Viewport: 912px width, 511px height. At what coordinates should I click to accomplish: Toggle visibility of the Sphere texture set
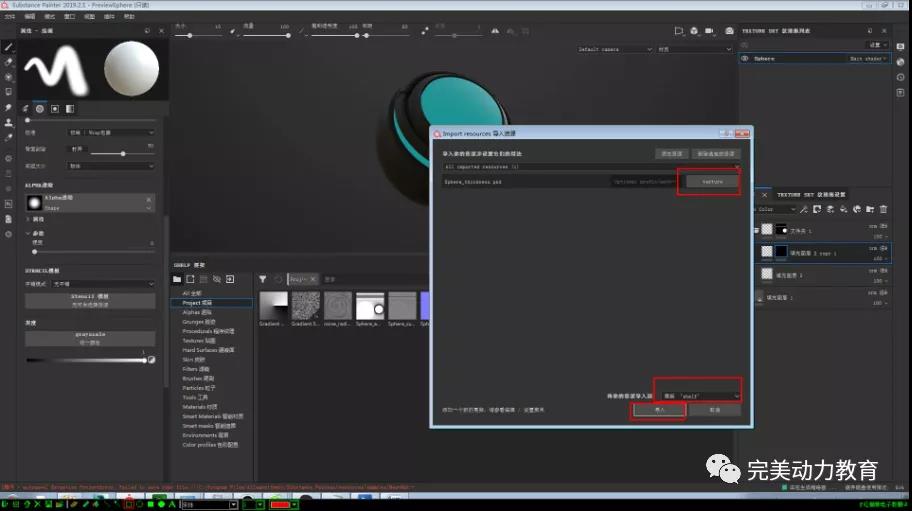745,59
